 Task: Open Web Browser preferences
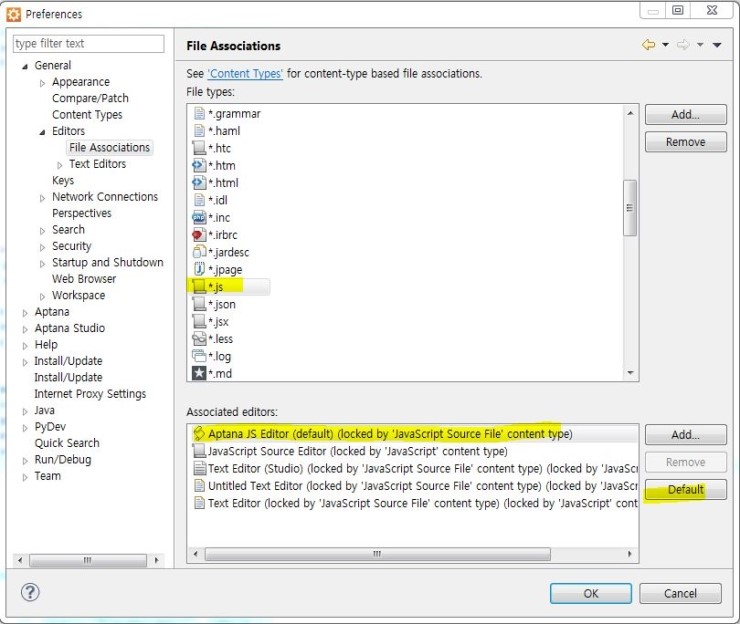pyautogui.click(x=84, y=278)
